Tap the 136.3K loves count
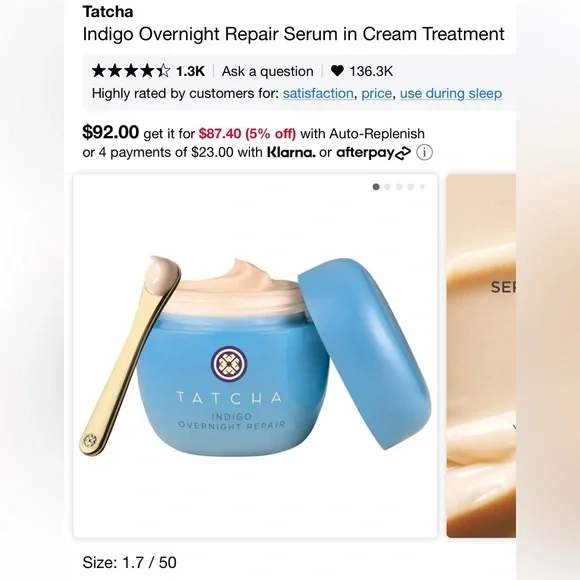 click(371, 71)
